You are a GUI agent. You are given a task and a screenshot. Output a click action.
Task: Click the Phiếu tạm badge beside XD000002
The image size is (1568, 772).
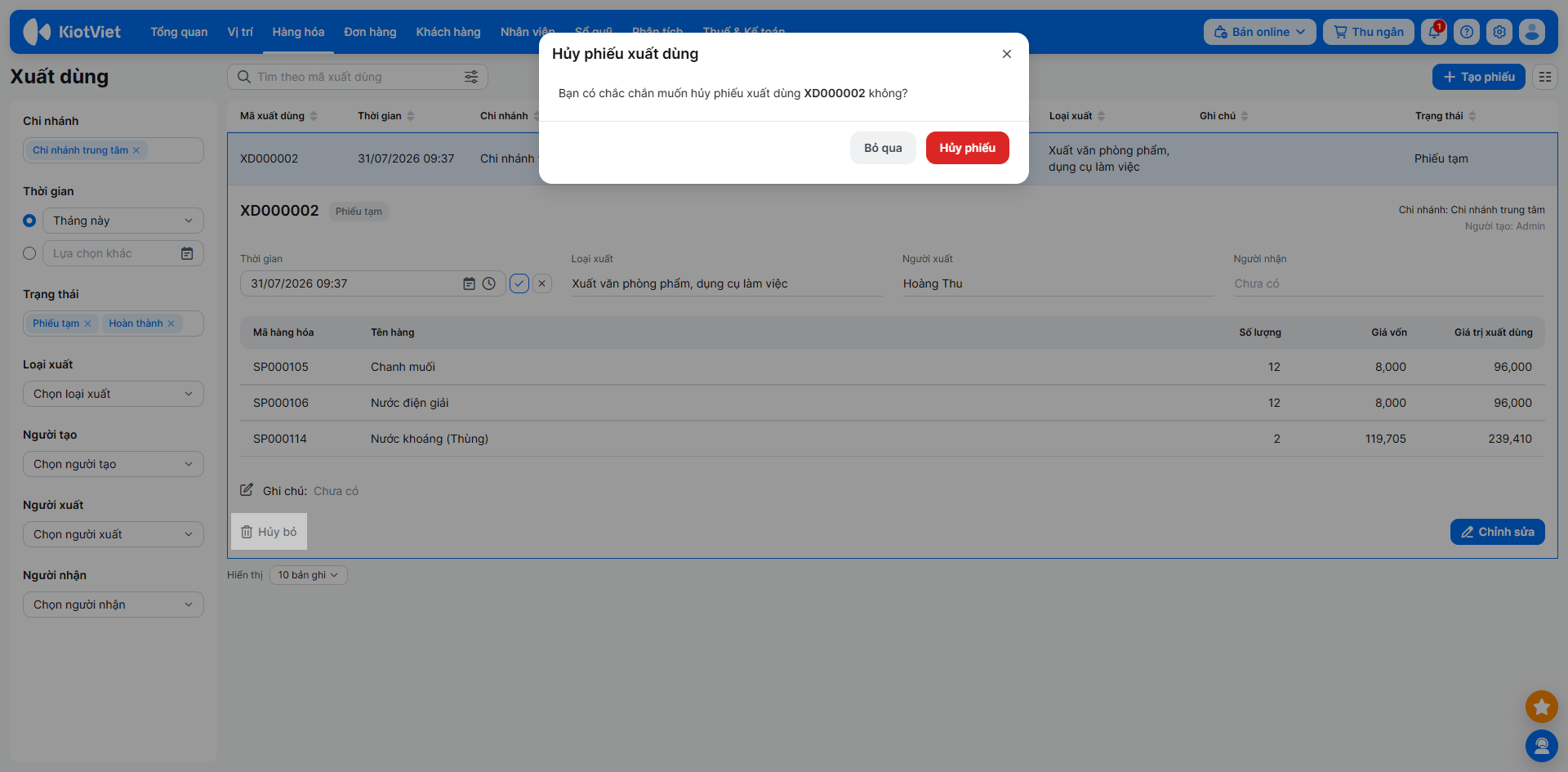[359, 212]
